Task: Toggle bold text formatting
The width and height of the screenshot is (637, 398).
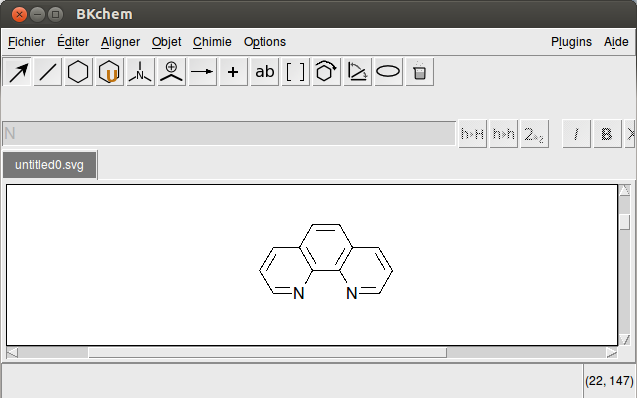Action: click(x=607, y=134)
